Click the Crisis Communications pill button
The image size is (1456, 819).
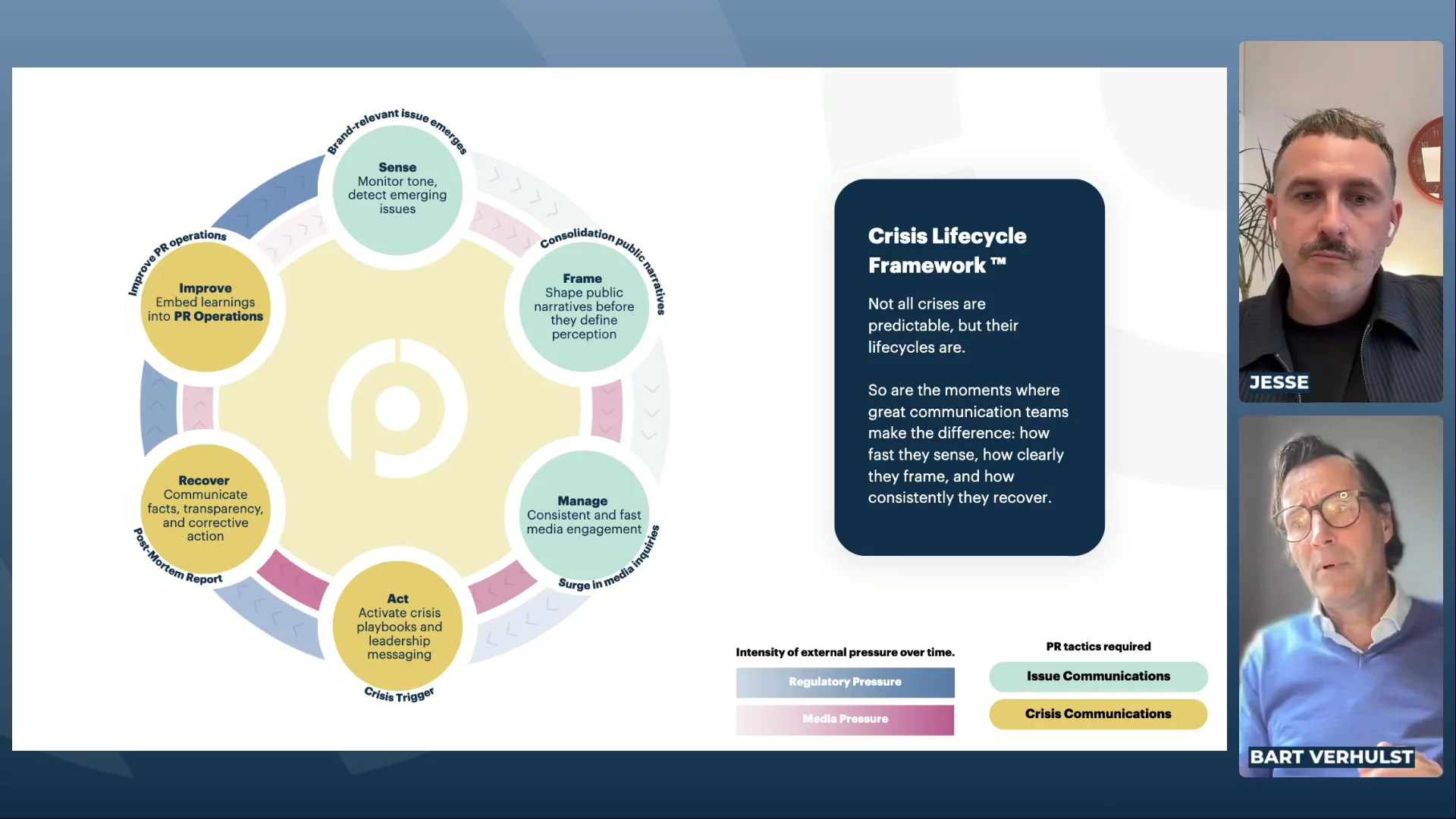tap(1097, 714)
